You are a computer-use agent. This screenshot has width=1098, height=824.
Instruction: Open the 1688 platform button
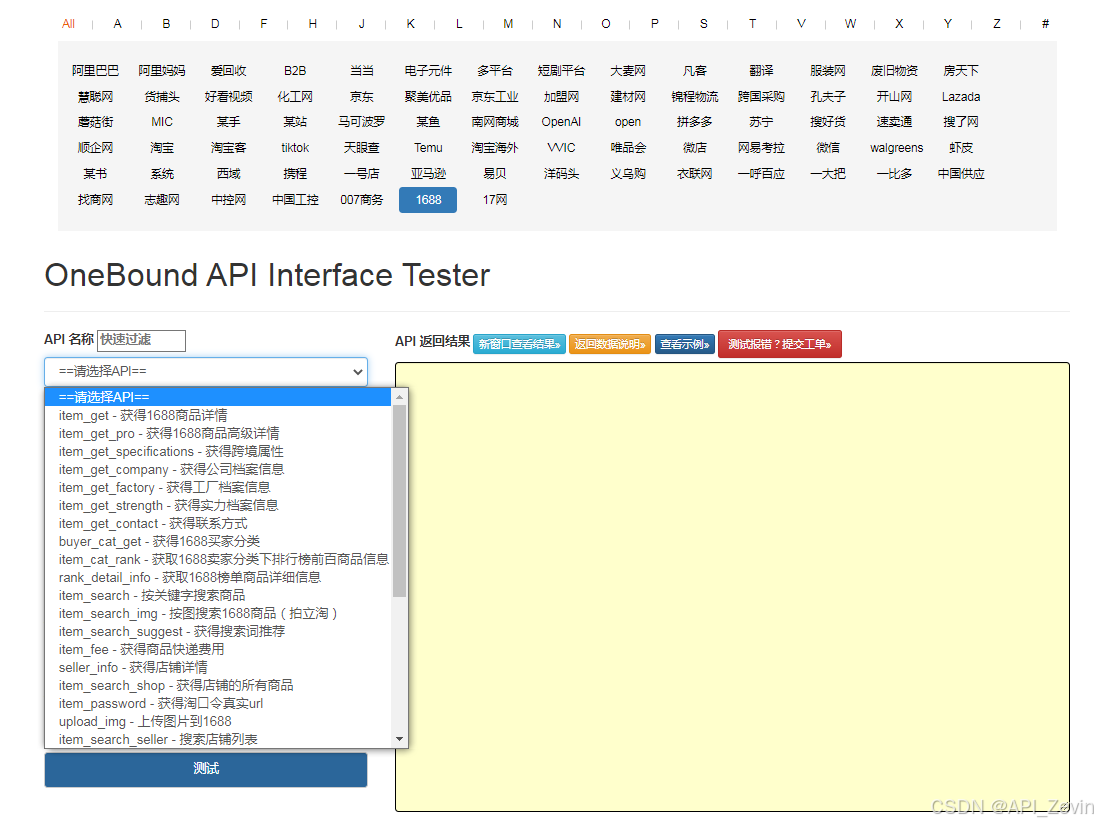[428, 200]
